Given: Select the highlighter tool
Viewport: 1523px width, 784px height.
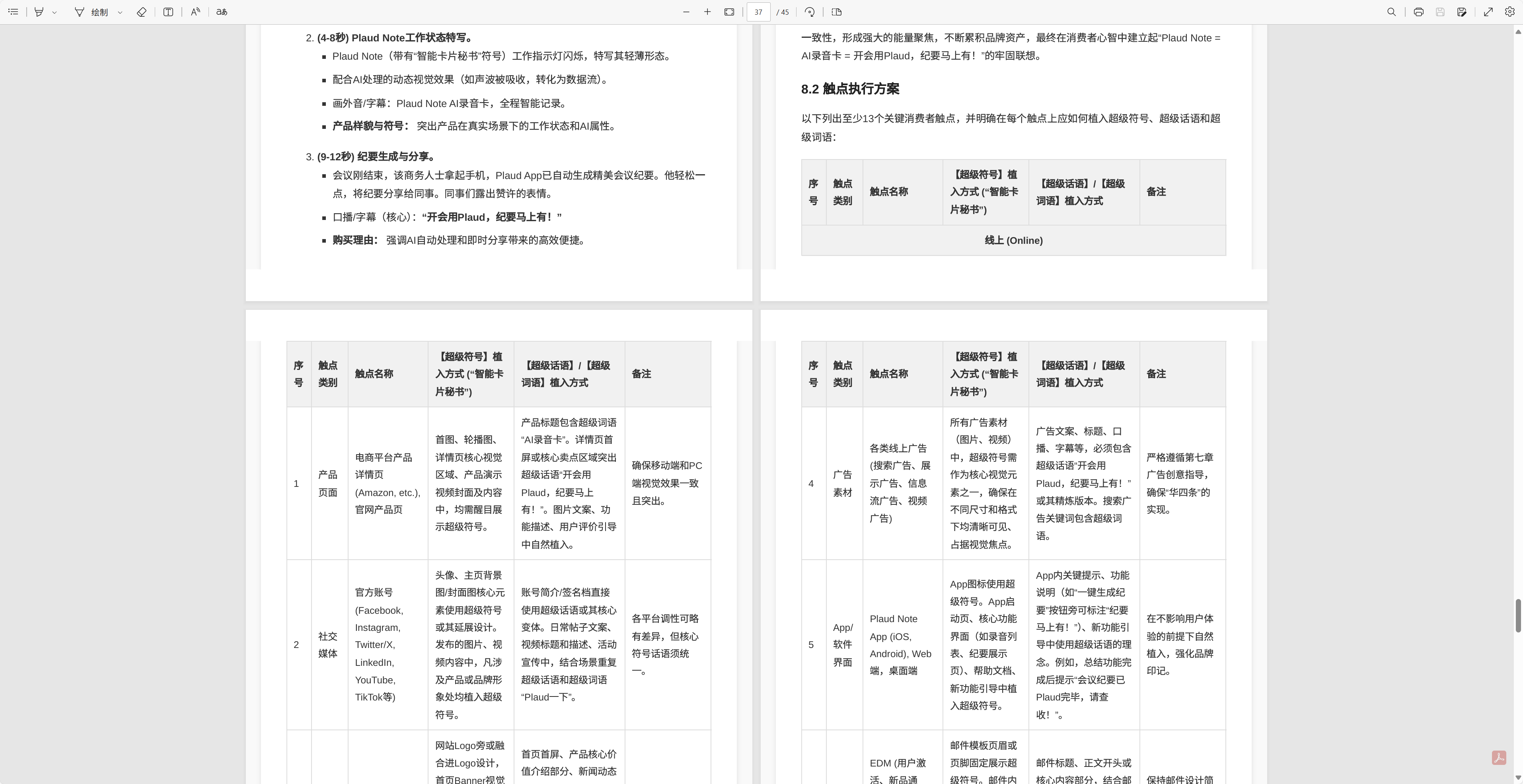Looking at the screenshot, I should tap(39, 12).
